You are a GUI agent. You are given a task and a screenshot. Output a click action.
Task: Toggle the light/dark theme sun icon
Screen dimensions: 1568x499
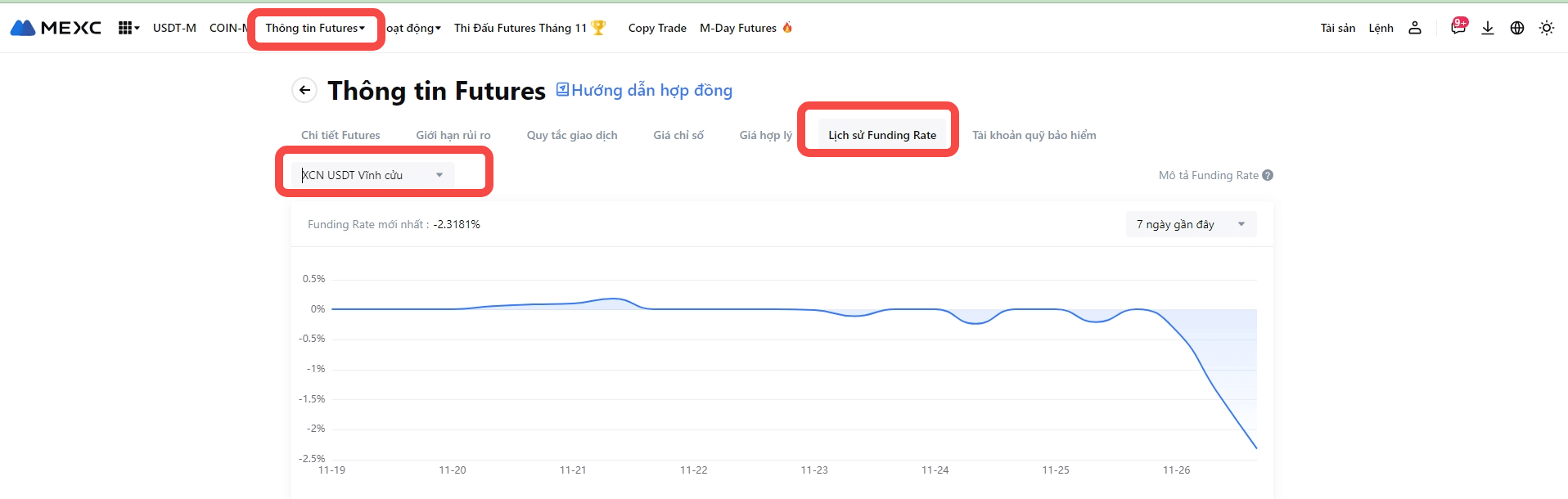[x=1547, y=28]
